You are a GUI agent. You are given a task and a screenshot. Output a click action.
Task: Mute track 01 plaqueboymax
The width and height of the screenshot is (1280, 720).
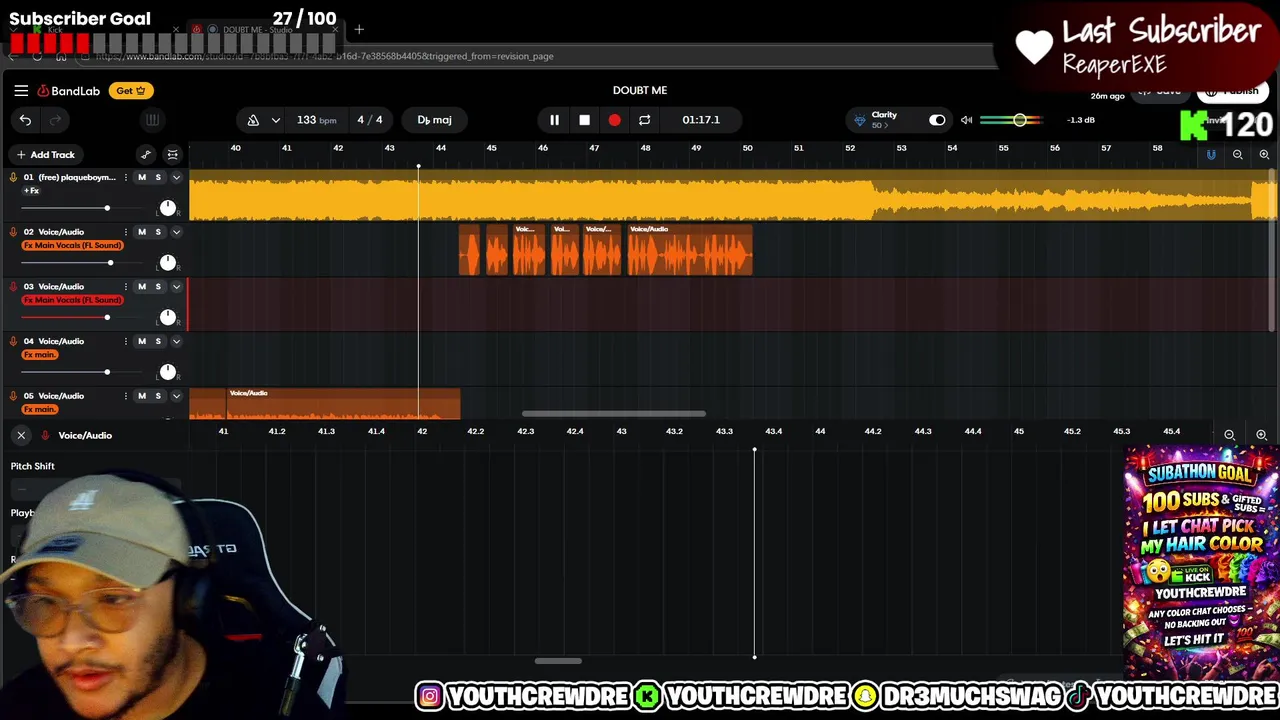tap(142, 177)
